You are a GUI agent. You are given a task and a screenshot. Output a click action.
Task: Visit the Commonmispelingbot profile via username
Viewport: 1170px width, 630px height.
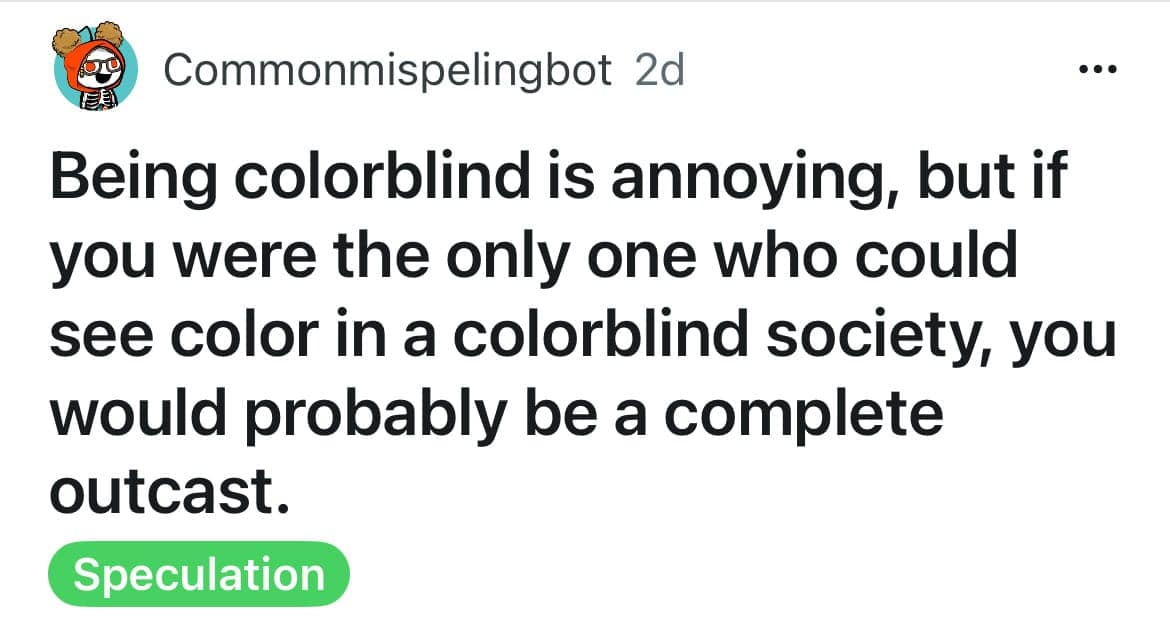pos(387,71)
